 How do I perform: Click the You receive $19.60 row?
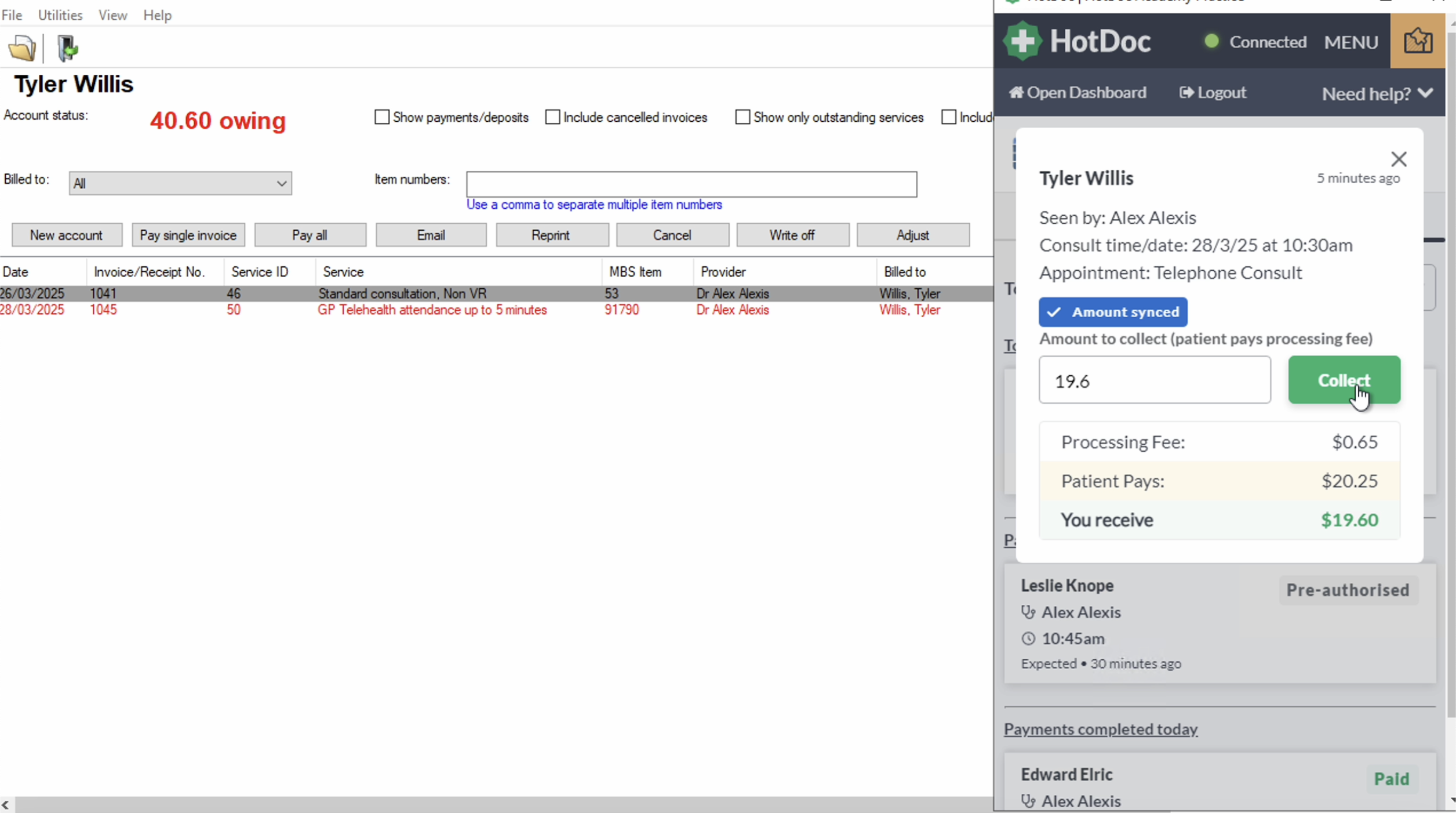pos(1220,520)
